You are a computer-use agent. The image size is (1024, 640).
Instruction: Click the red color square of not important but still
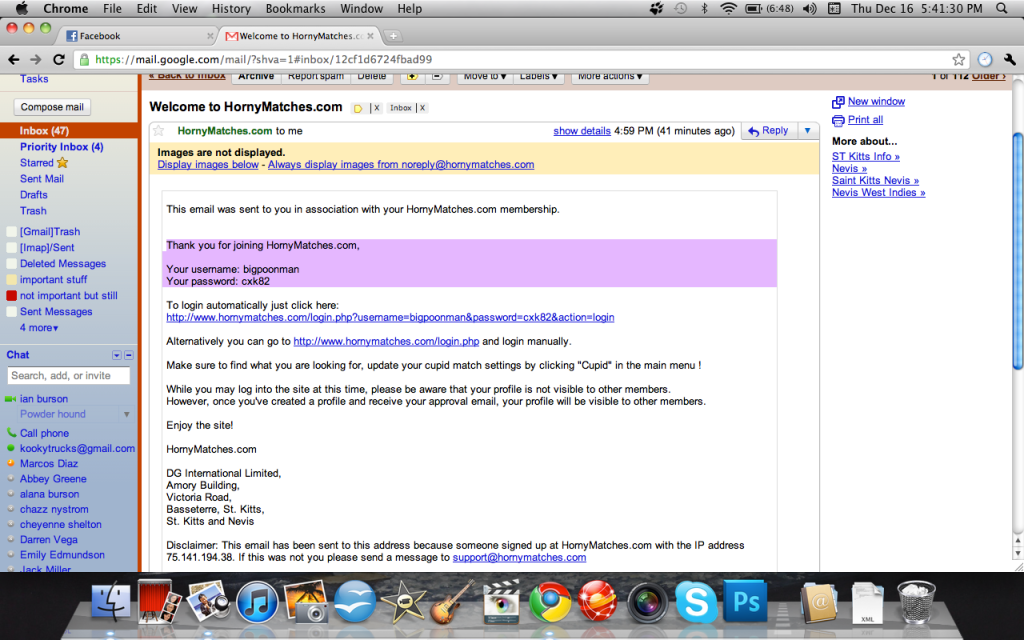(x=11, y=296)
